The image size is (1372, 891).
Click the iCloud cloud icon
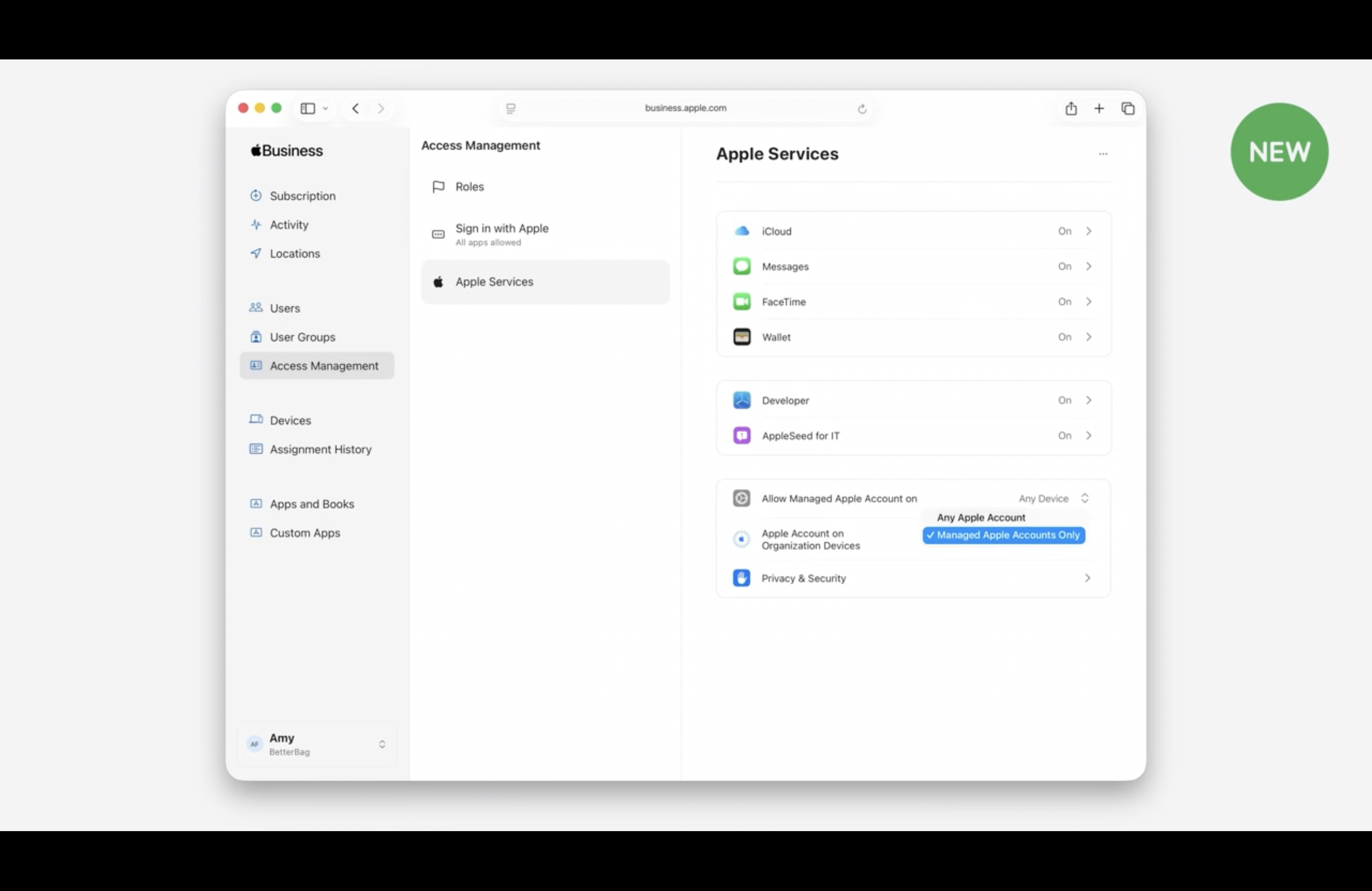pyautogui.click(x=741, y=231)
